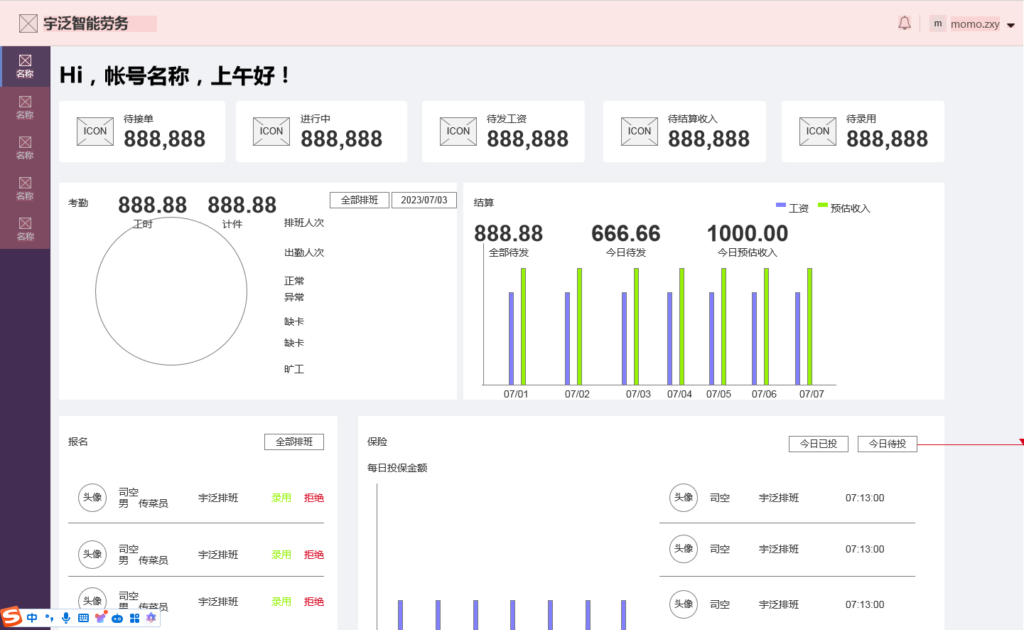The height and width of the screenshot is (630, 1024).
Task: Click the green 预估收入 legend swatch
Action: pos(823,206)
